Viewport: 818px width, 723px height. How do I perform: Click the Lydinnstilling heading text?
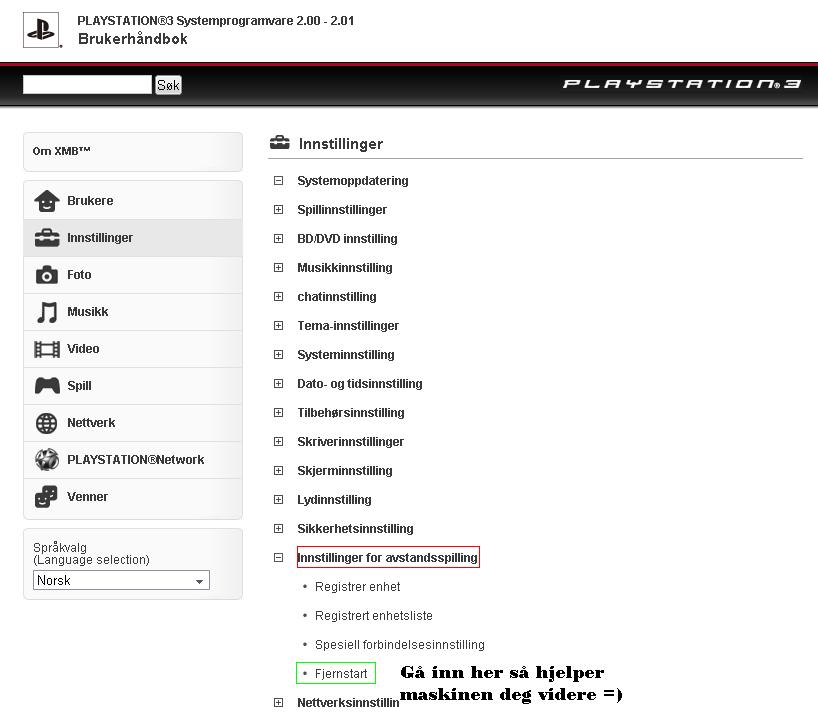tap(334, 500)
